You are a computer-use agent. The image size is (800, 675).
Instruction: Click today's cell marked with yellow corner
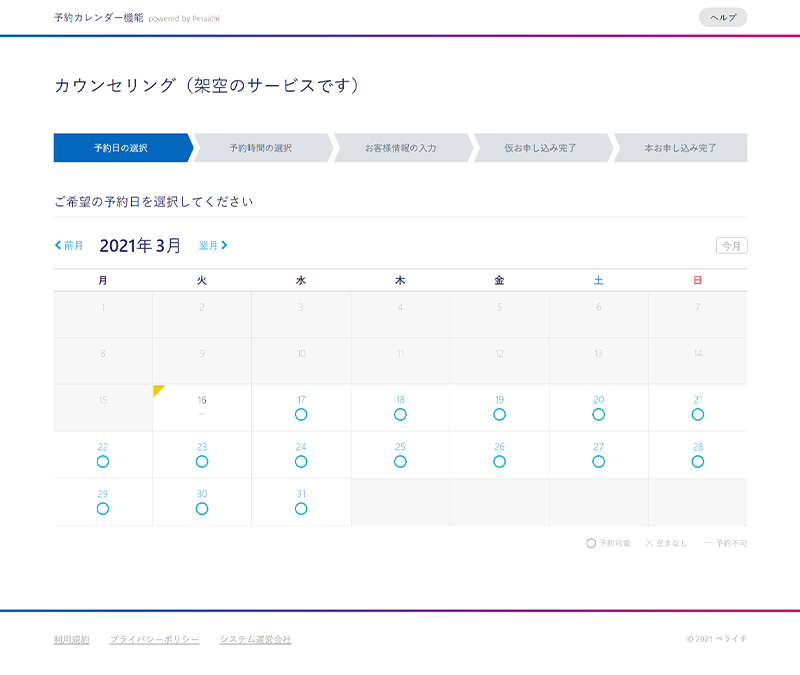pyautogui.click(x=202, y=407)
